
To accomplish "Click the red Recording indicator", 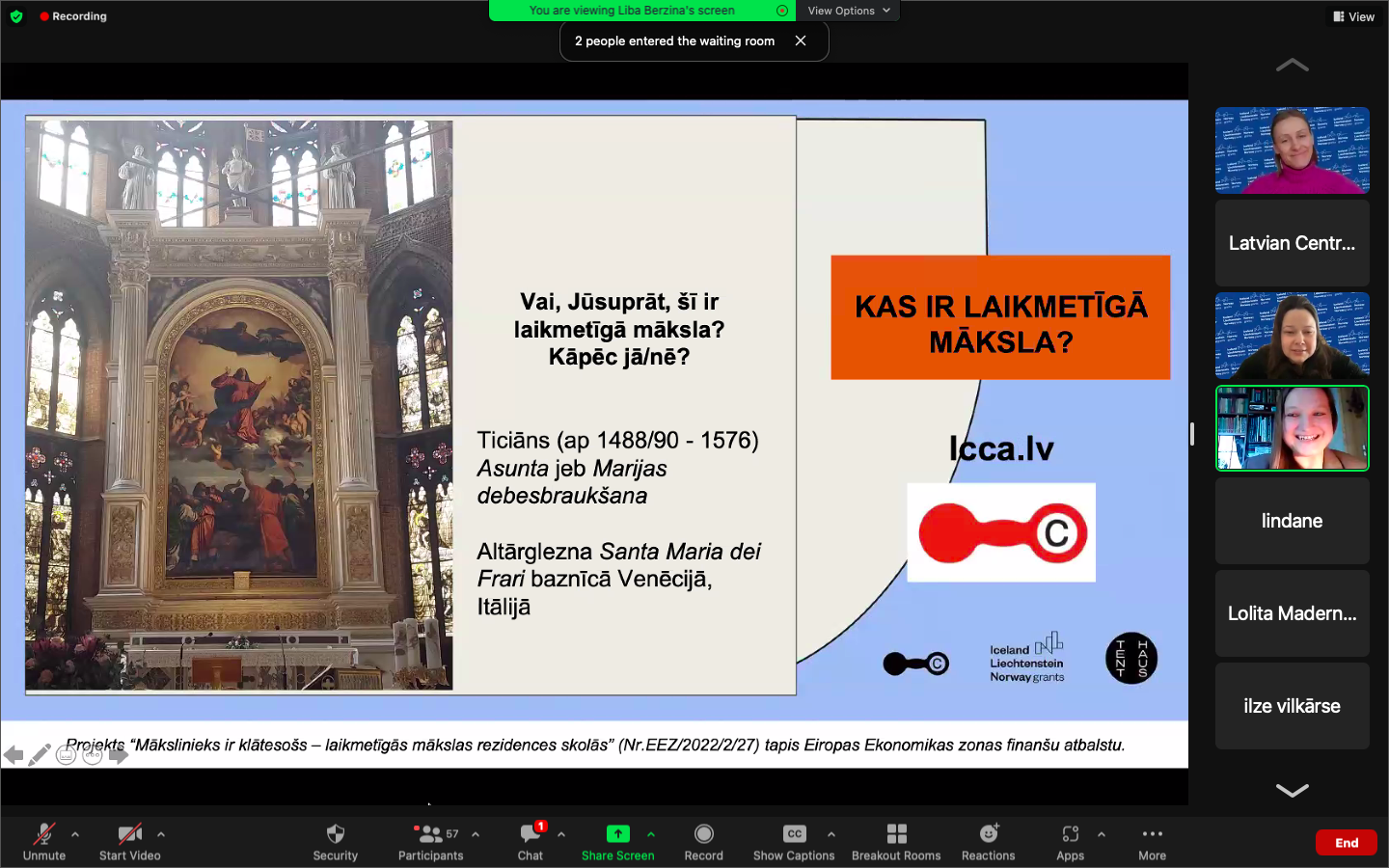I will (x=73, y=16).
